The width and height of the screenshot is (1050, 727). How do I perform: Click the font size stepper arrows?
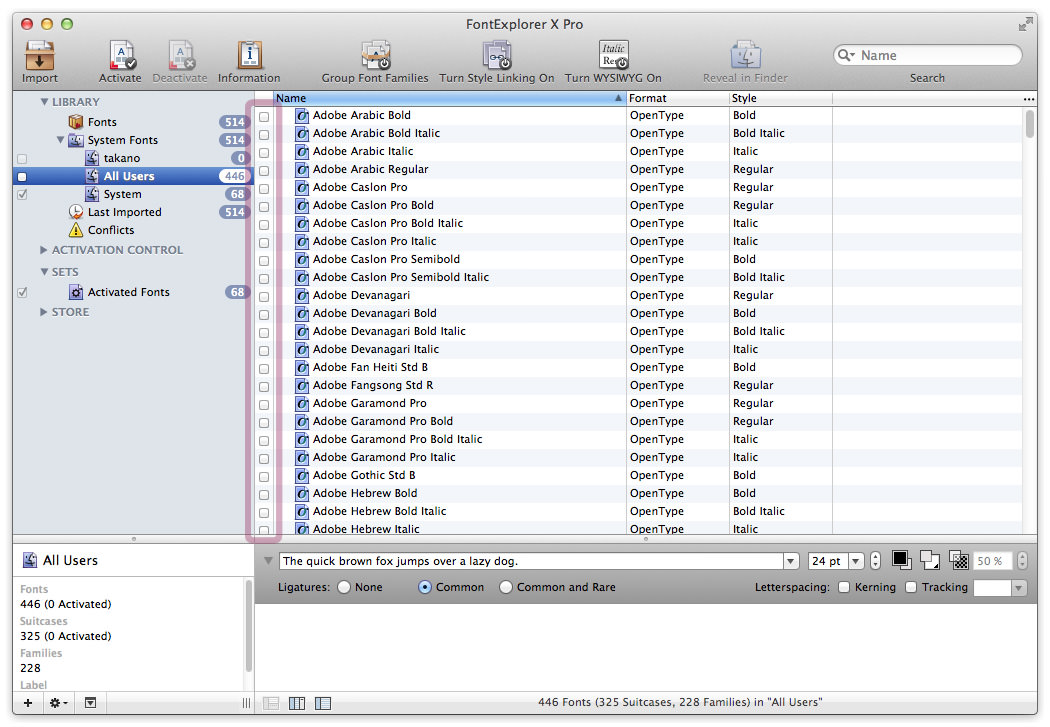click(x=876, y=561)
